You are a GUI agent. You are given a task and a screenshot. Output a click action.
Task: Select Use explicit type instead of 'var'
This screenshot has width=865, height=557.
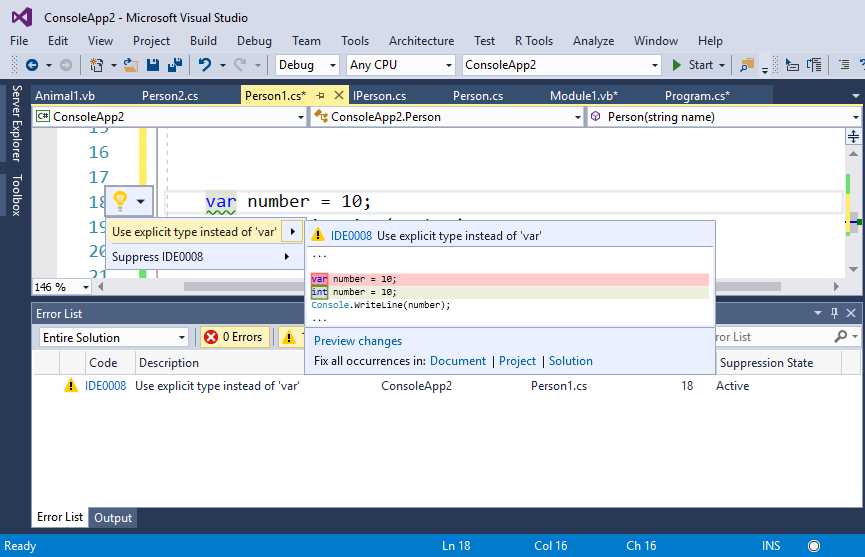(x=194, y=232)
